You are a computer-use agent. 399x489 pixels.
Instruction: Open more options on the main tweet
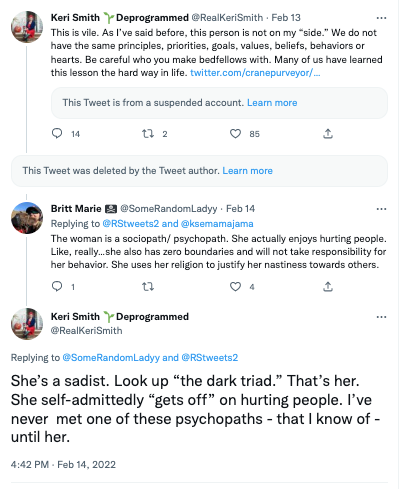381,317
